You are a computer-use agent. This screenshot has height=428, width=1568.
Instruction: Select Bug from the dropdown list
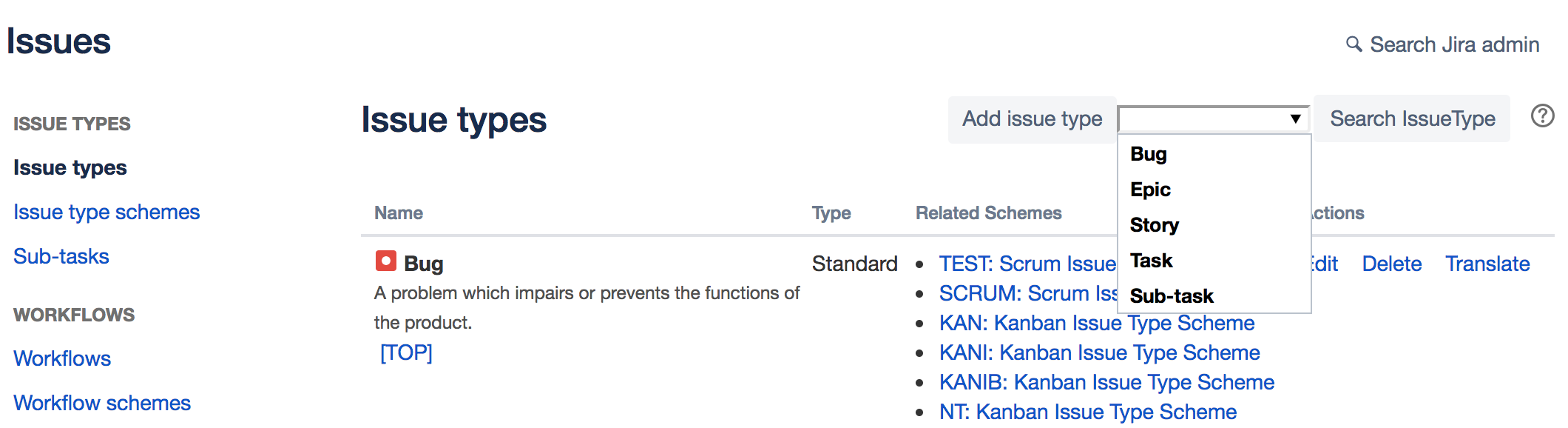coord(1149,154)
